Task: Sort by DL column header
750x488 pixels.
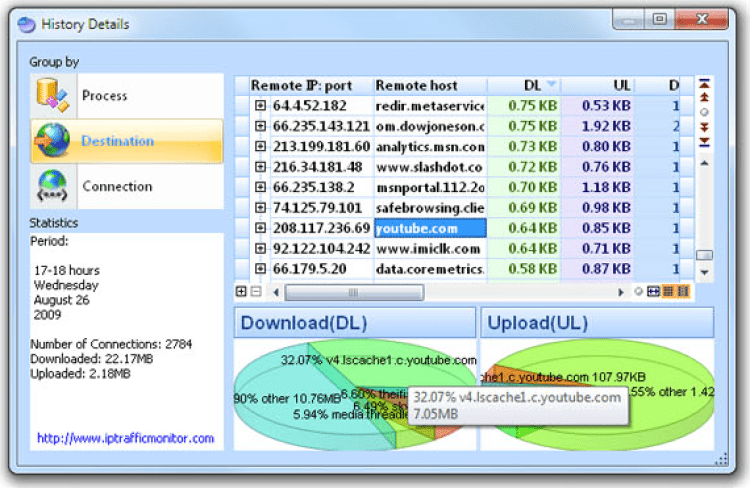Action: tap(524, 86)
